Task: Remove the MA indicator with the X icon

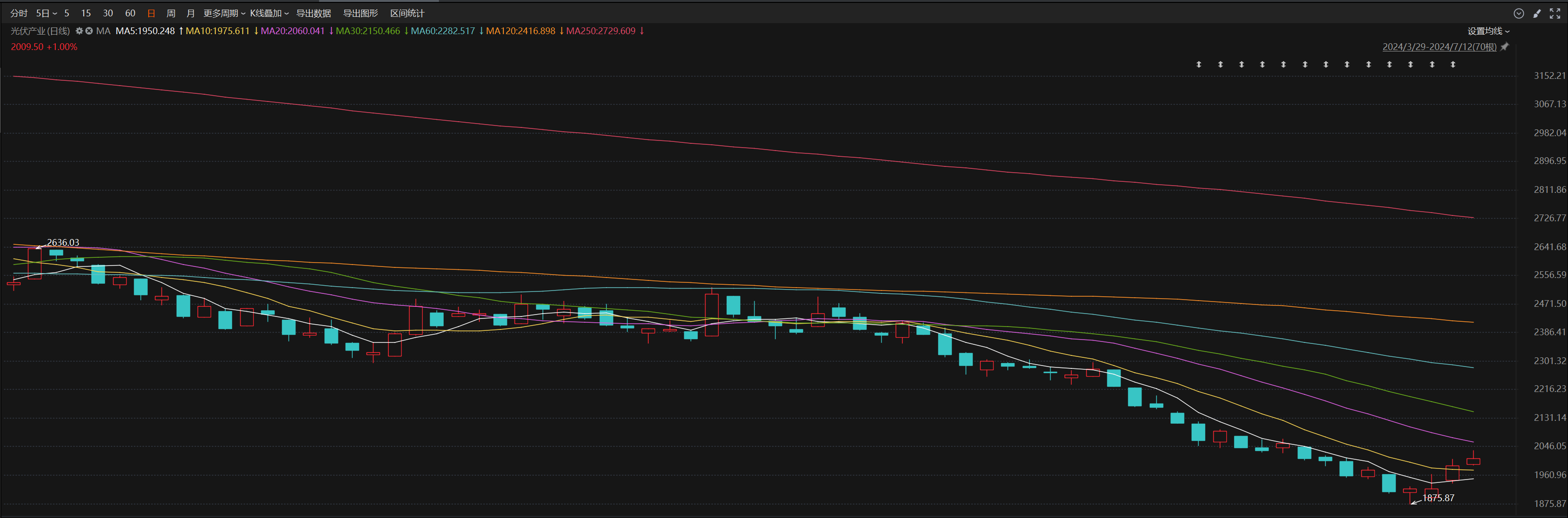Action: [89, 31]
